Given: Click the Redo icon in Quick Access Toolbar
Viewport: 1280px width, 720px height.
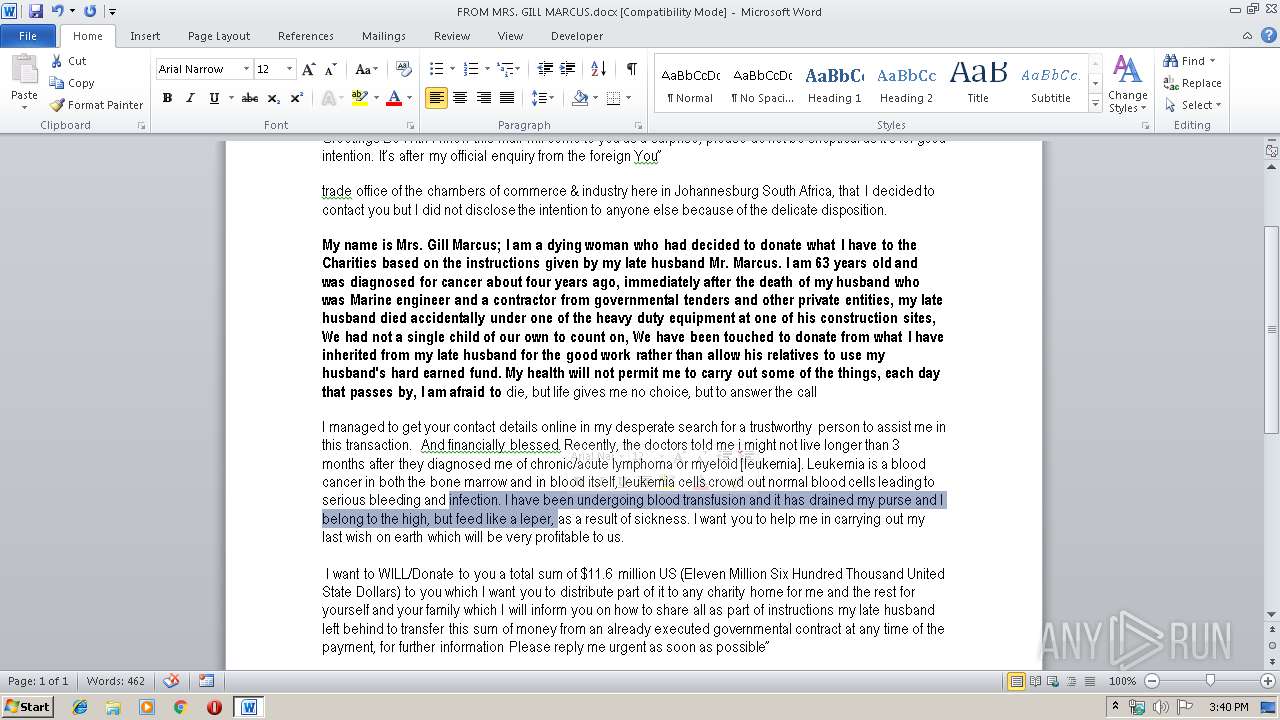Looking at the screenshot, I should [x=90, y=11].
